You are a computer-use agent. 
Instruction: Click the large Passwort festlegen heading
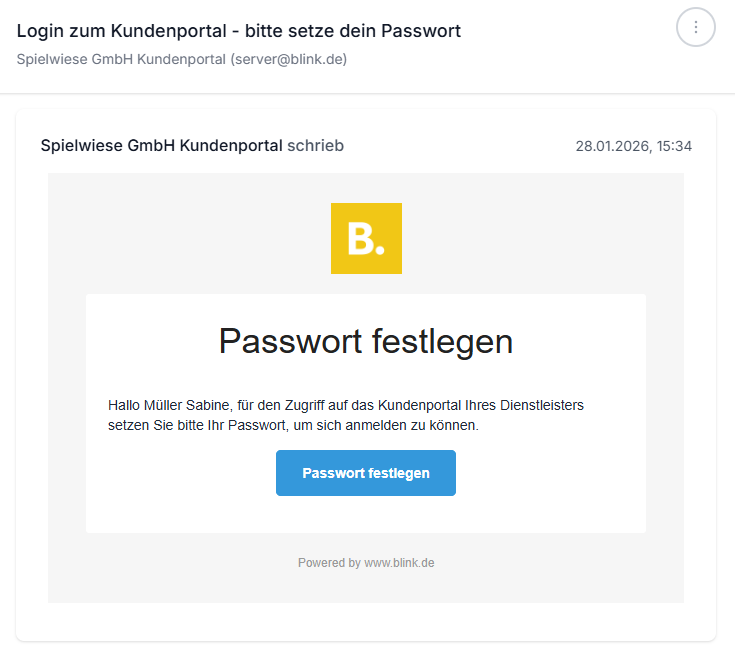(x=366, y=342)
